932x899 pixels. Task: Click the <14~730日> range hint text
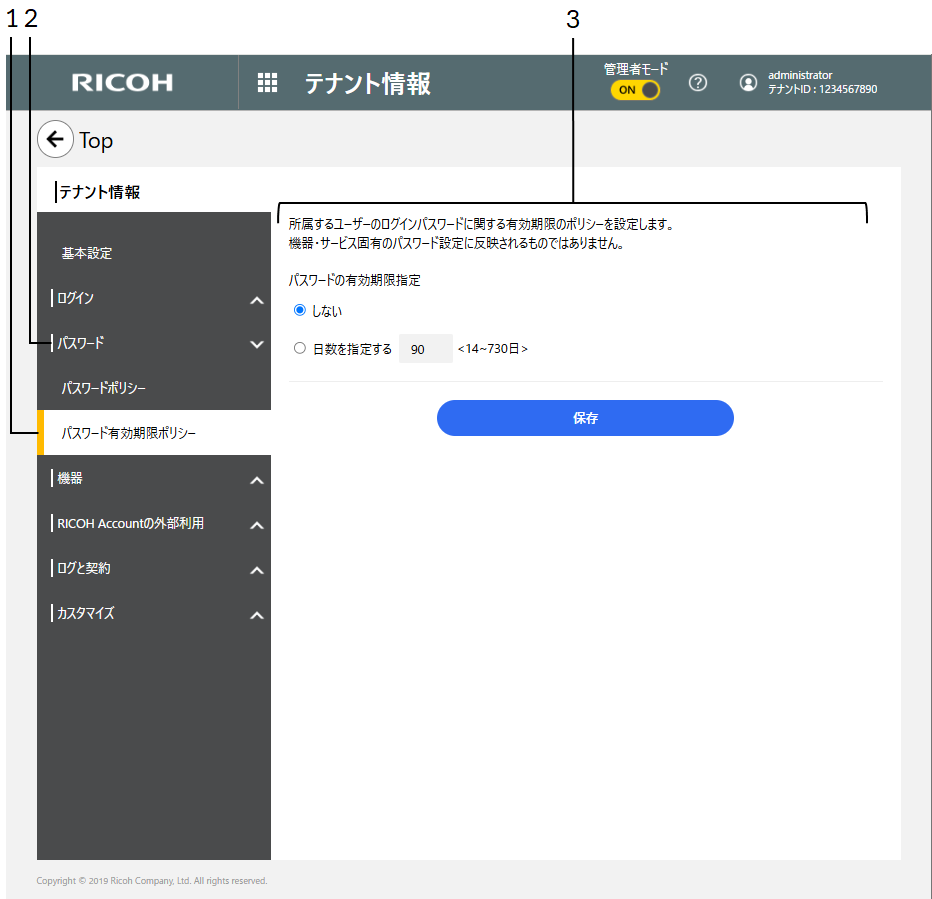492,349
